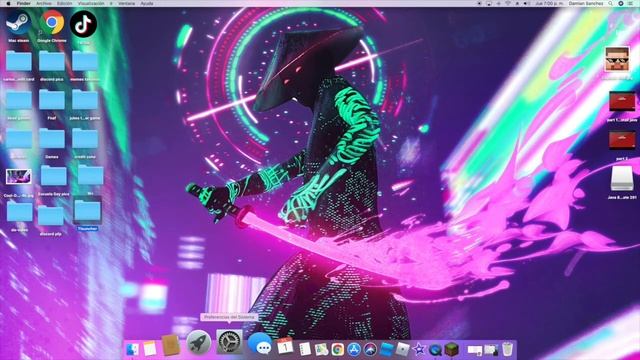The image size is (640, 360).
Task: Open the Ventana menu
Action: coord(127,3)
